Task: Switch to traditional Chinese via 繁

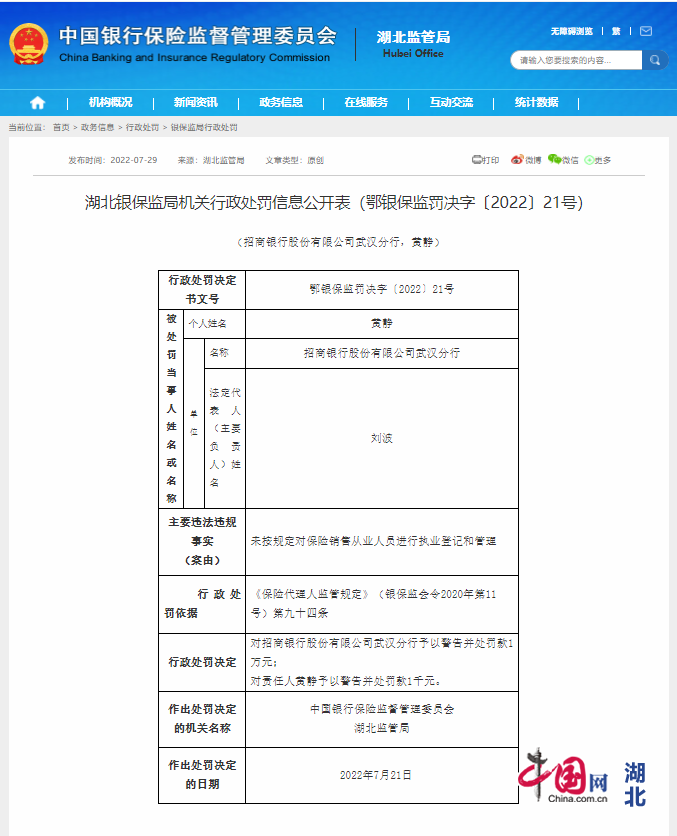Action: click(616, 31)
